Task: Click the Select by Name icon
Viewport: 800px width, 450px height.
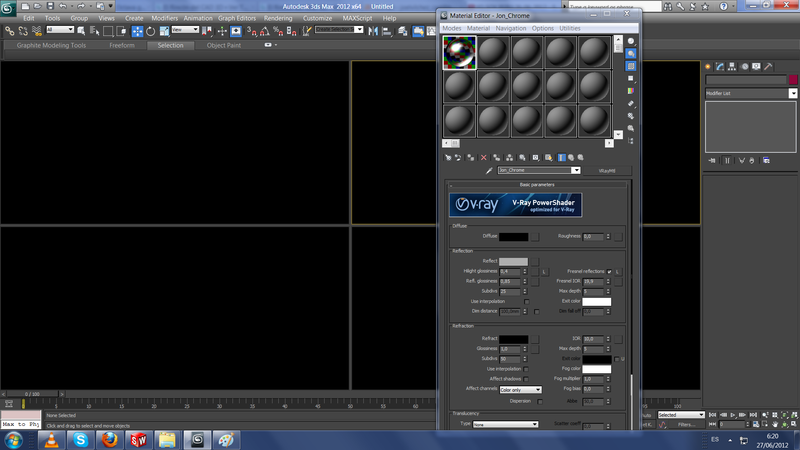Action: point(95,31)
